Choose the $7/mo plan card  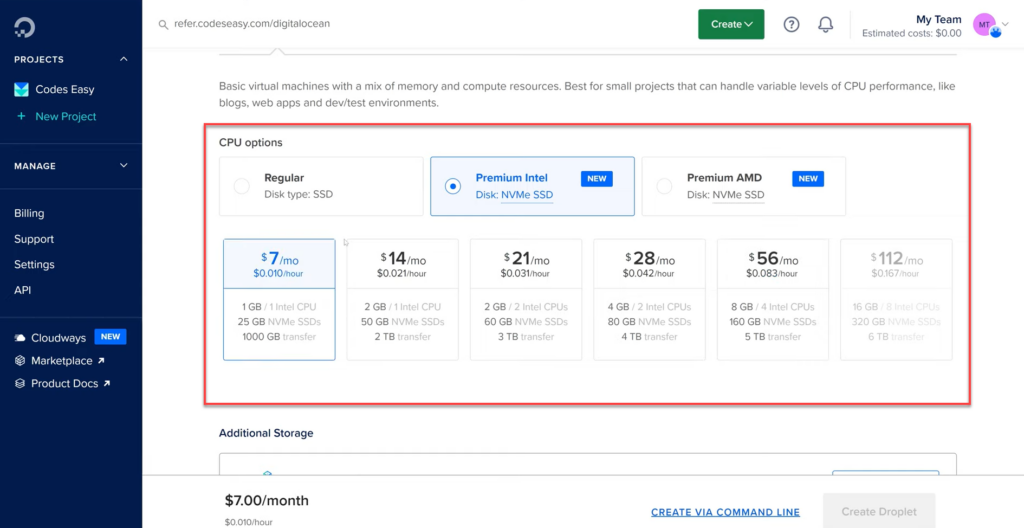coord(279,299)
